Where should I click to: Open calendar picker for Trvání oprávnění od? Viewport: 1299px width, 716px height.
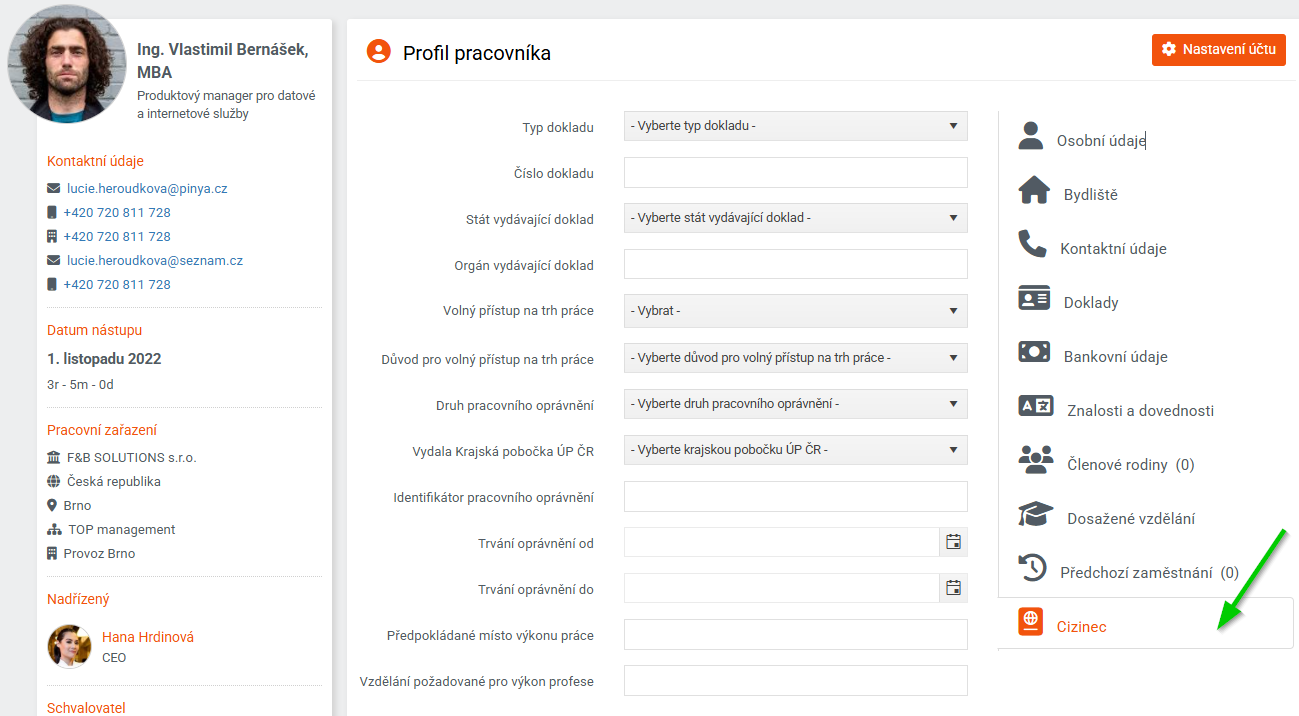tap(953, 542)
